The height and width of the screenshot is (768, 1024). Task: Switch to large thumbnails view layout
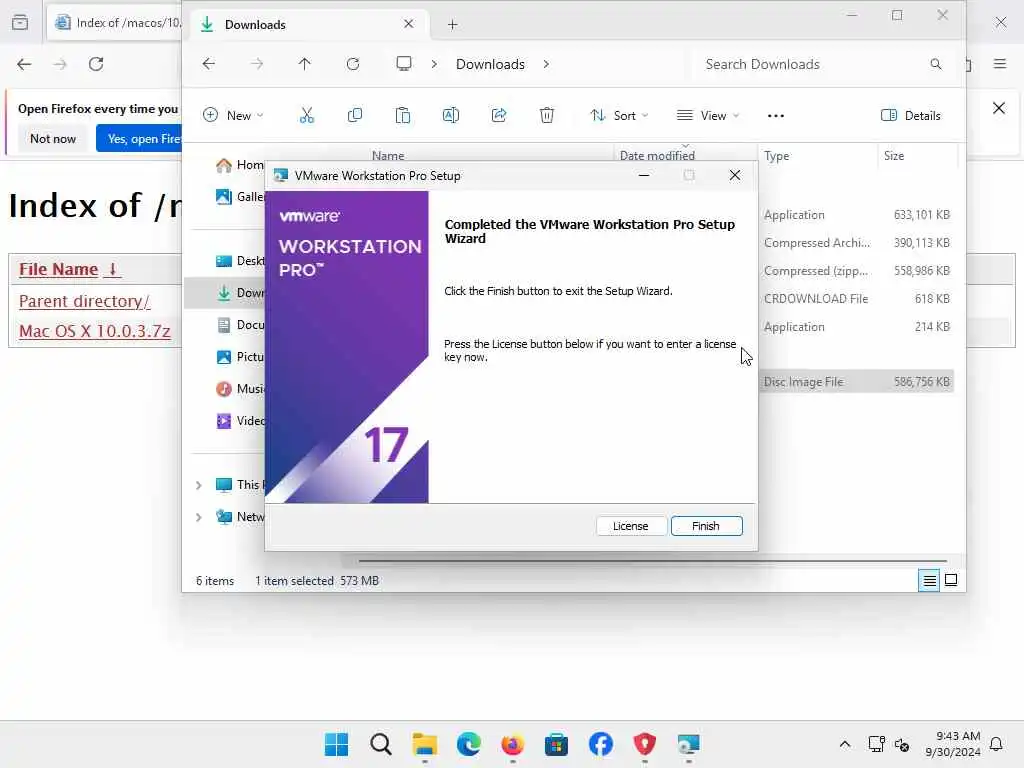click(951, 581)
